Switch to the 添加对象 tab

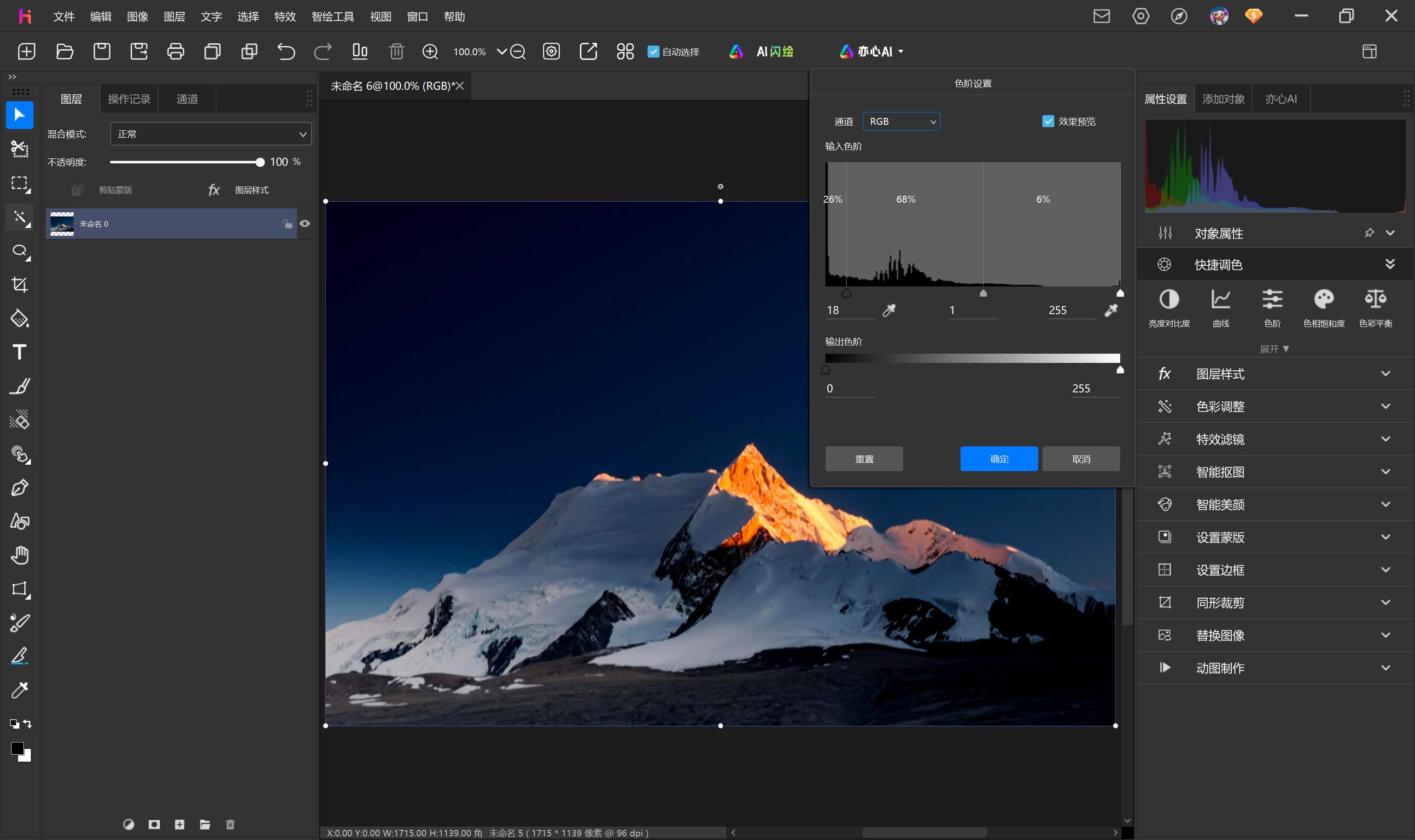pyautogui.click(x=1223, y=99)
